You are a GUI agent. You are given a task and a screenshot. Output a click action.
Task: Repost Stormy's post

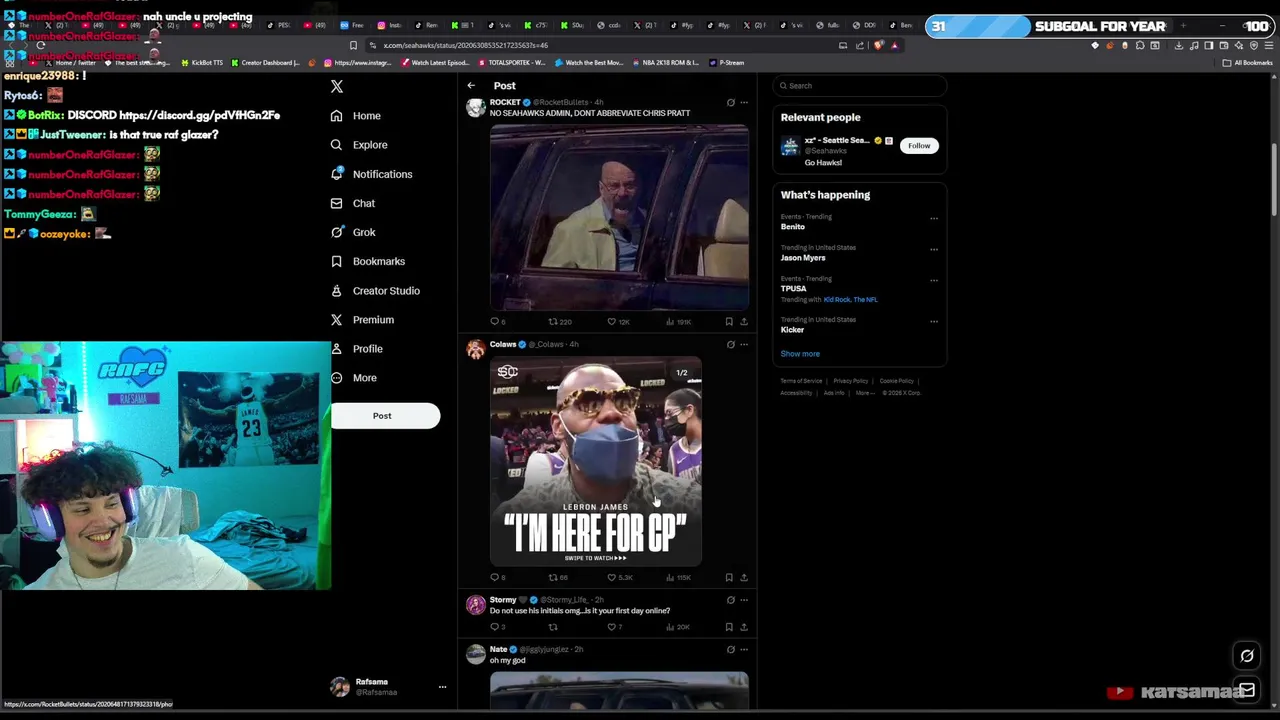tap(553, 627)
